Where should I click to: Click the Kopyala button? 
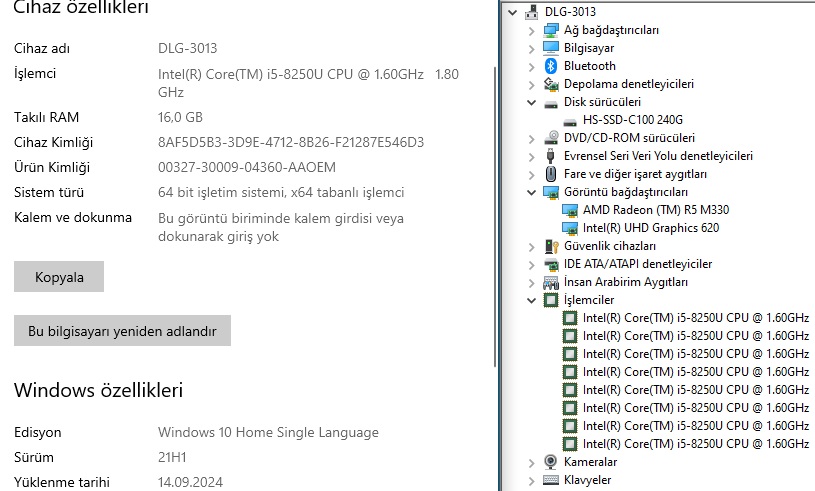(x=59, y=276)
